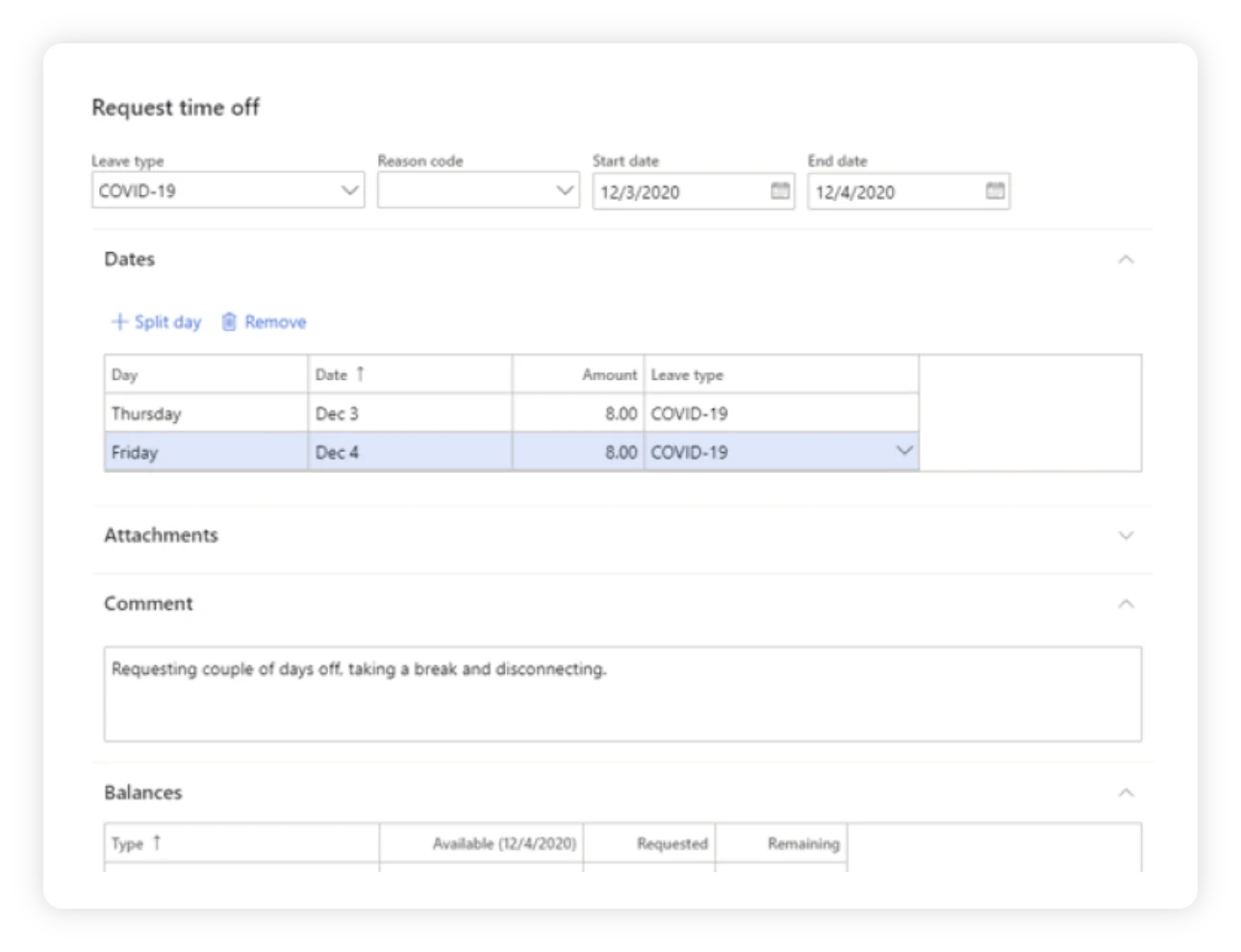Expand the Attachments section
Image resolution: width=1241 pixels, height=952 pixels.
click(1126, 536)
